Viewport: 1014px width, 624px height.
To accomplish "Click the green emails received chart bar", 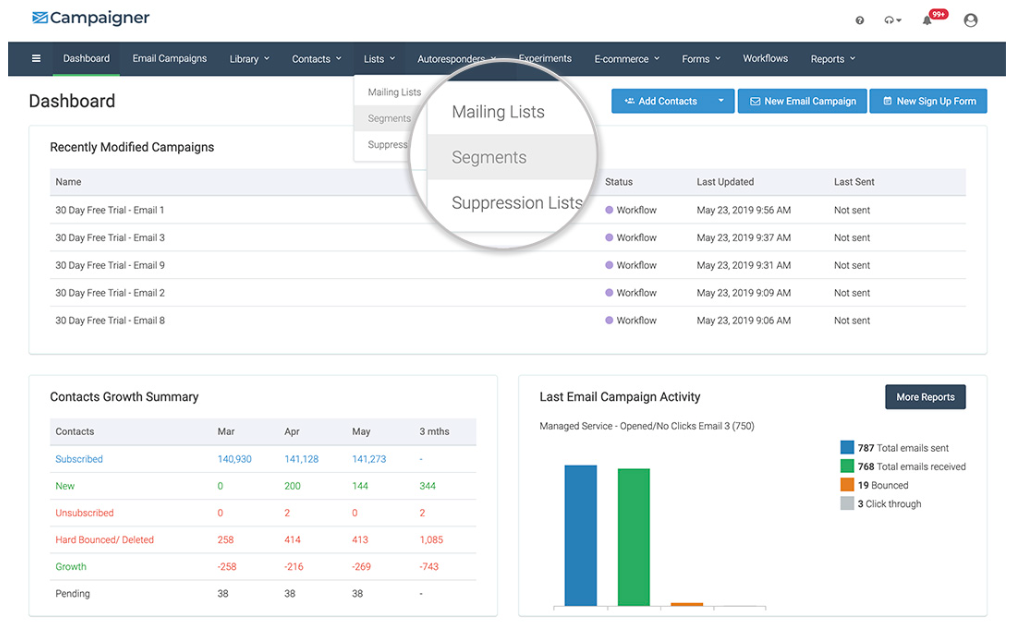I will click(x=634, y=537).
